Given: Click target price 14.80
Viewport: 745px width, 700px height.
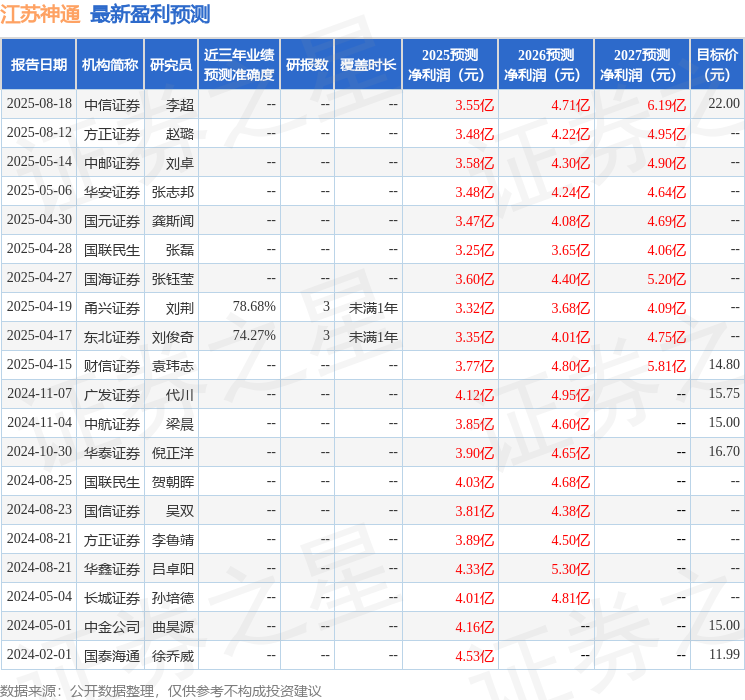Looking at the screenshot, I should pos(724,364).
